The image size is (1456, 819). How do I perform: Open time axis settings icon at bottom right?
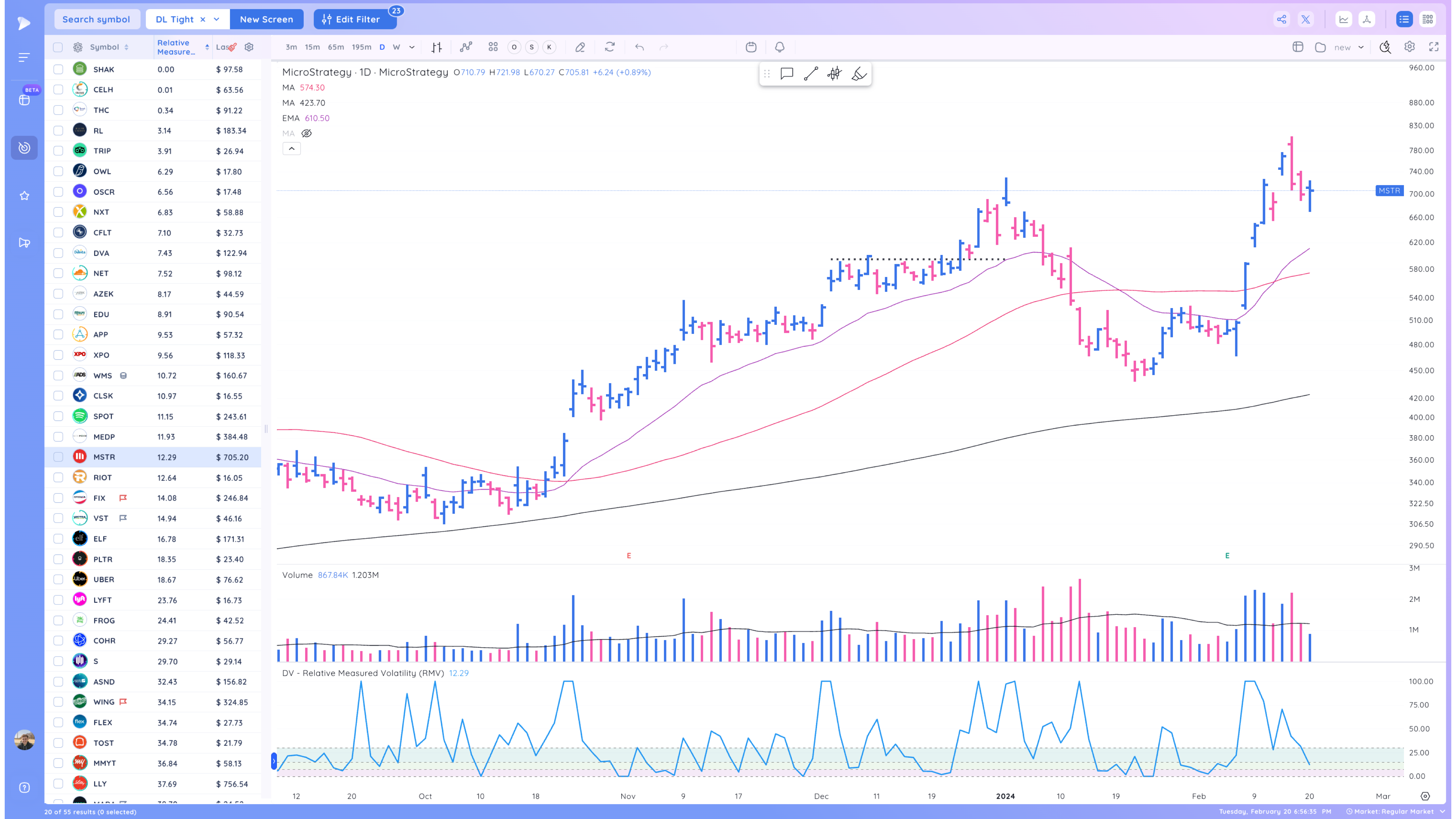pos(1425,796)
